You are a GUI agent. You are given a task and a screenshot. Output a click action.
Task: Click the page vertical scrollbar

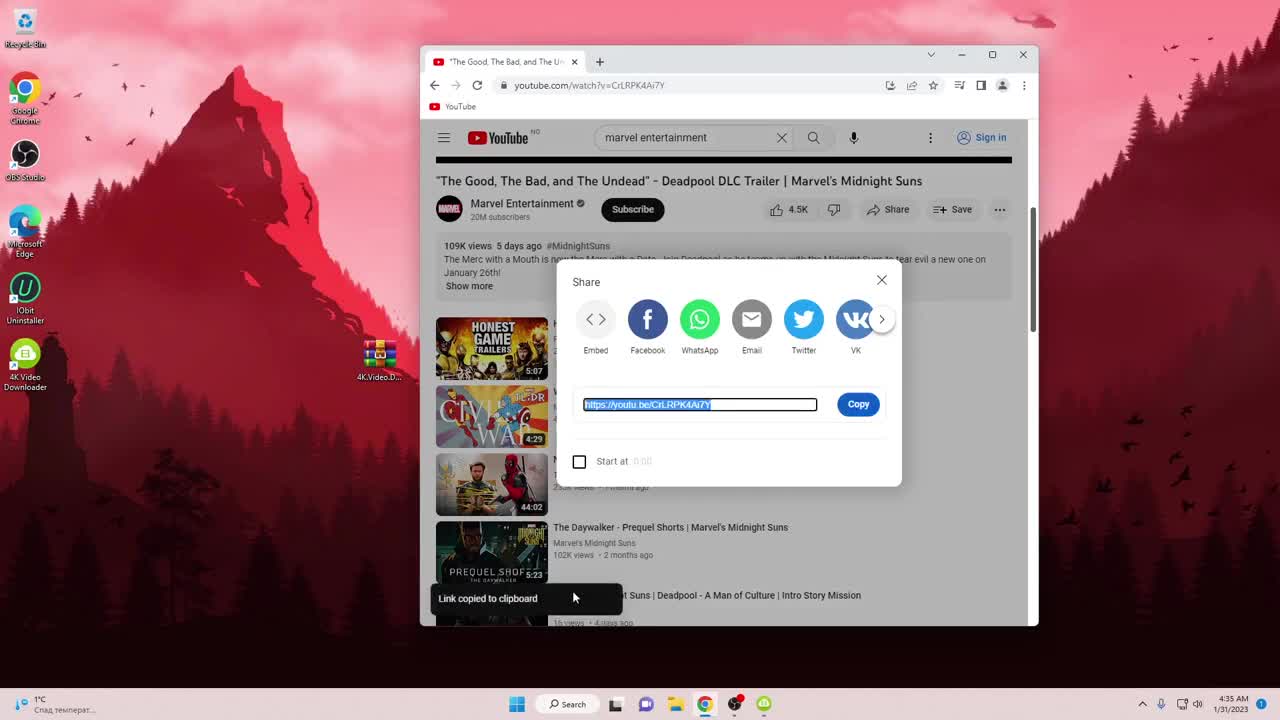(1033, 270)
